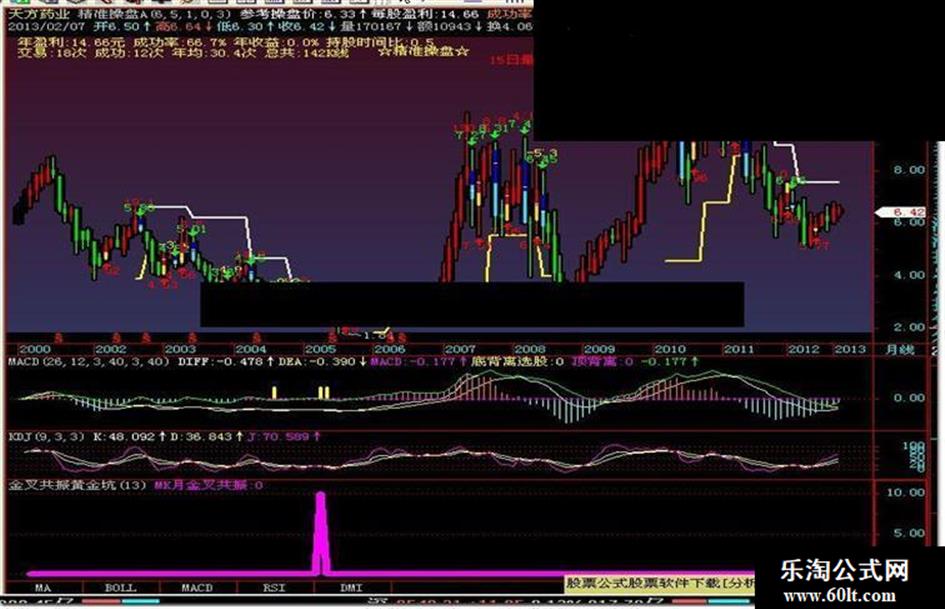Image resolution: width=945 pixels, height=609 pixels.
Task: Click the ☆精准操盘☆ label
Action: point(424,52)
